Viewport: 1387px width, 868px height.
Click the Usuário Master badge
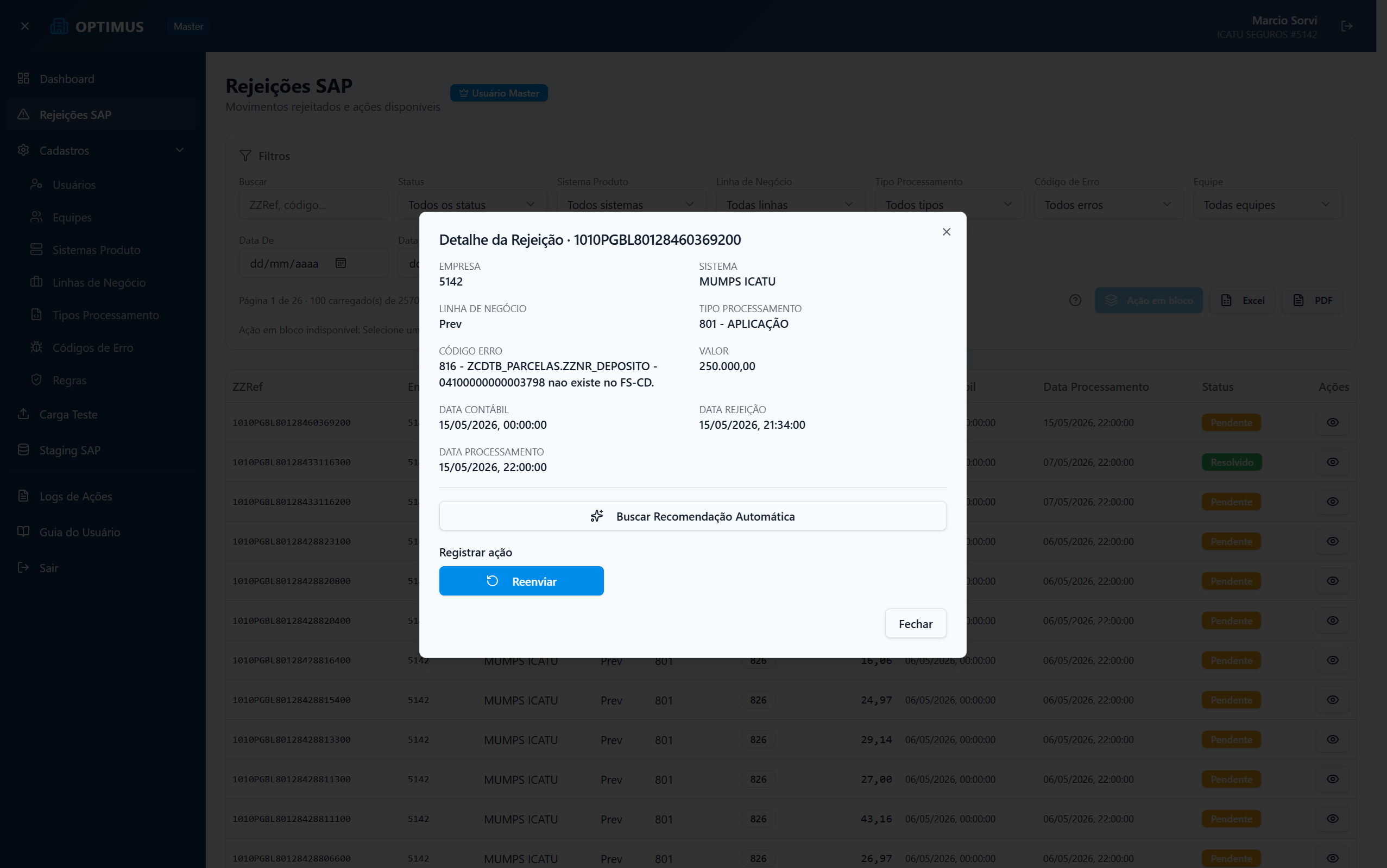click(x=499, y=93)
